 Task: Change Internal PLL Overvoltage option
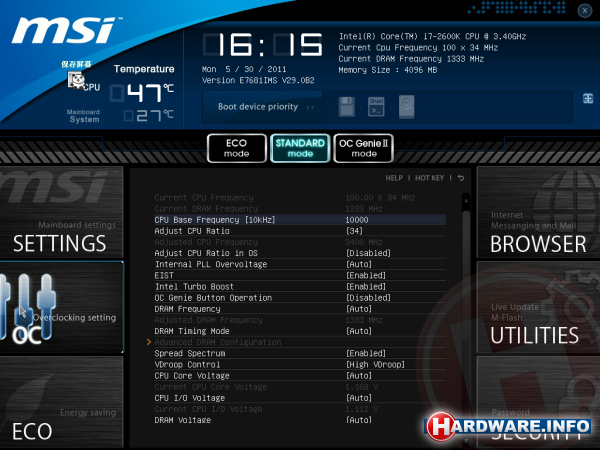[x=359, y=264]
